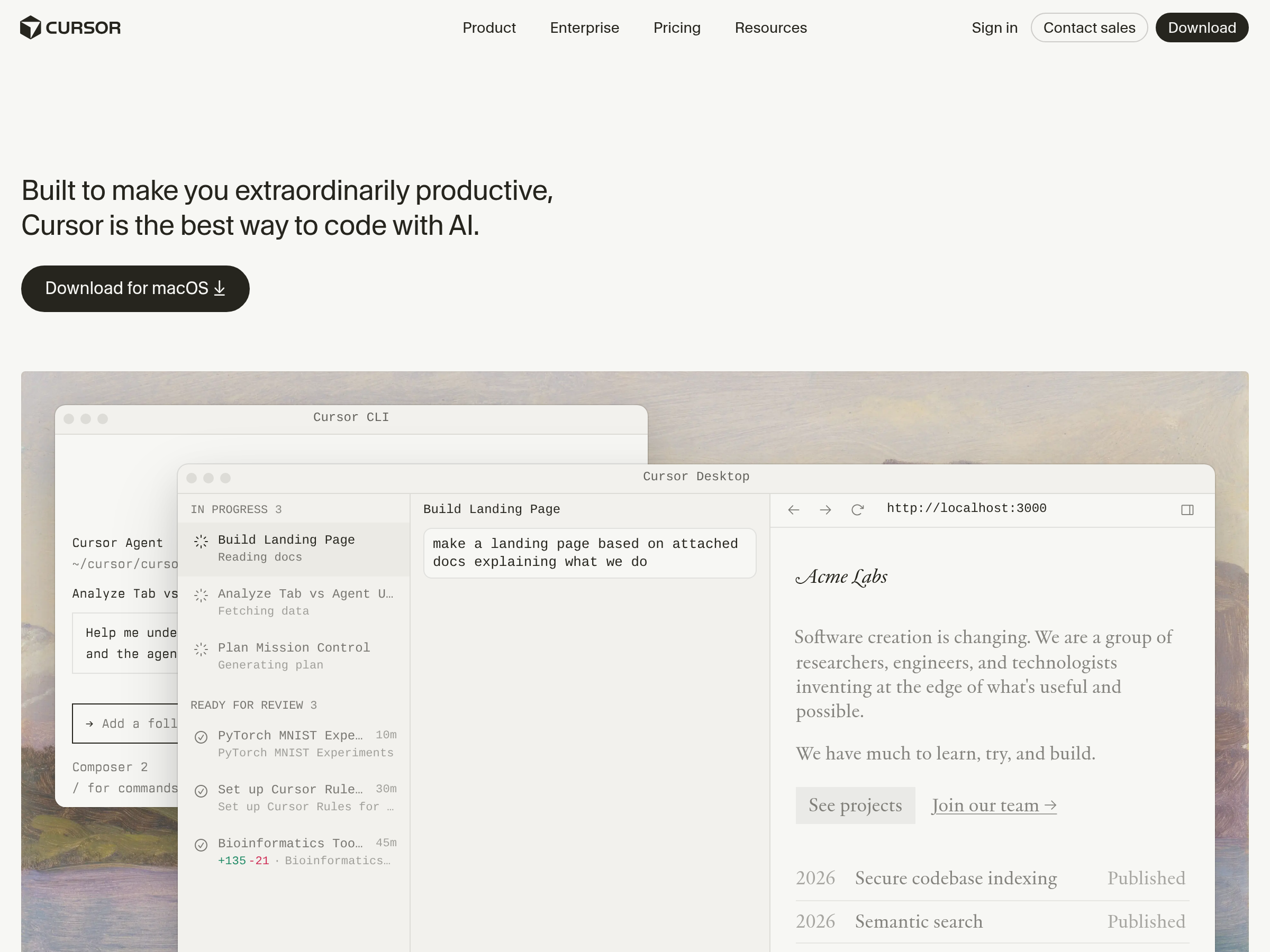Click the Cursor logo in the header
This screenshot has width=1270, height=952.
tap(70, 28)
